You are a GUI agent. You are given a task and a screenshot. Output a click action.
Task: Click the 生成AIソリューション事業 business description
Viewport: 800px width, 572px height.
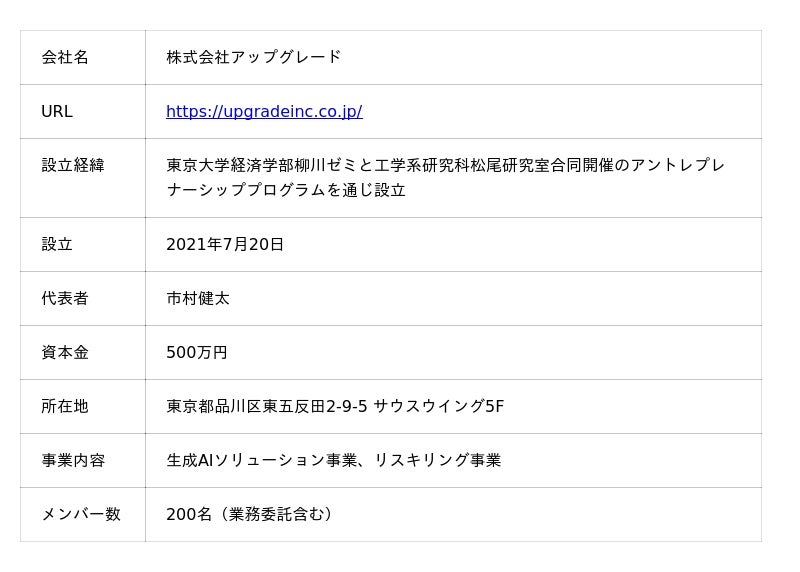[x=264, y=461]
